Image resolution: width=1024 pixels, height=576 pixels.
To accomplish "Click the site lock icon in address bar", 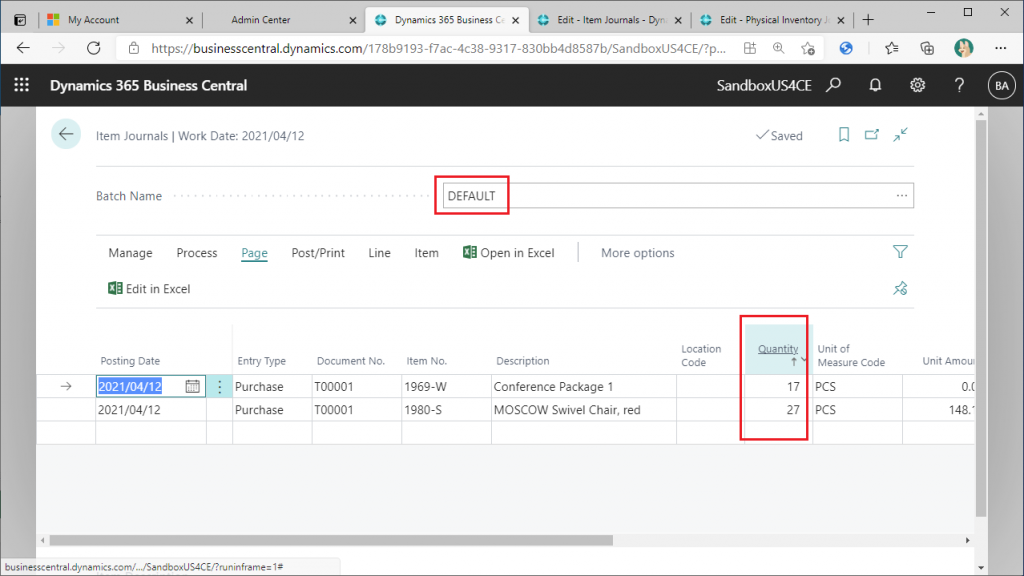I will click(134, 48).
